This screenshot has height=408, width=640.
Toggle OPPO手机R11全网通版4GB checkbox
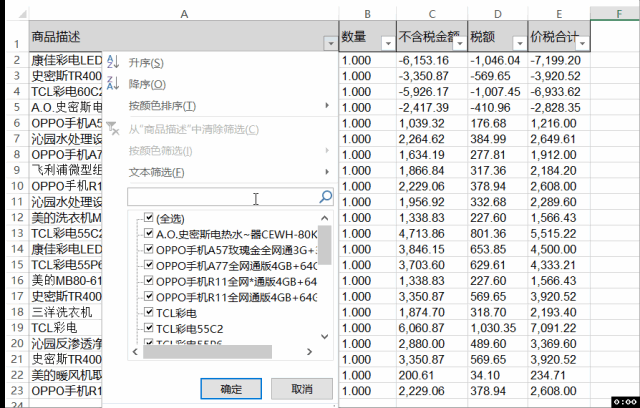(x=149, y=296)
